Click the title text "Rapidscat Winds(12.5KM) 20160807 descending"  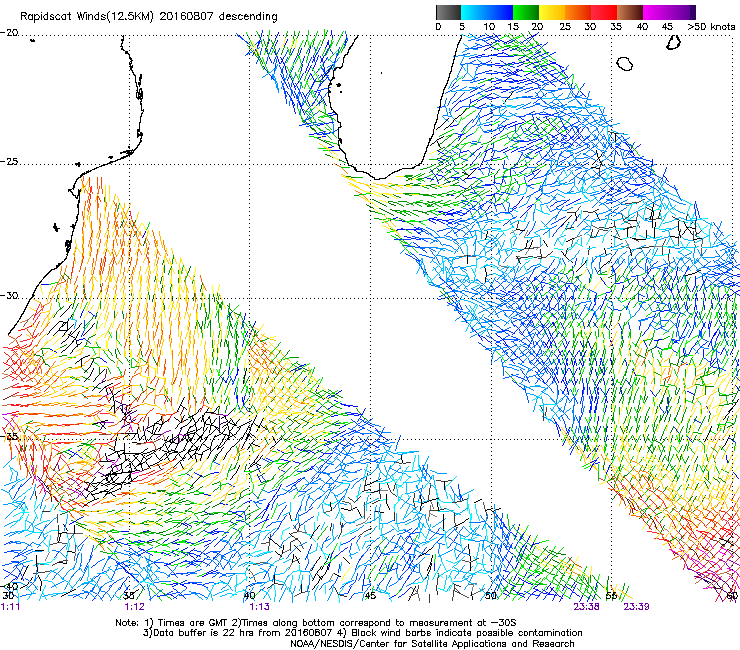(149, 16)
